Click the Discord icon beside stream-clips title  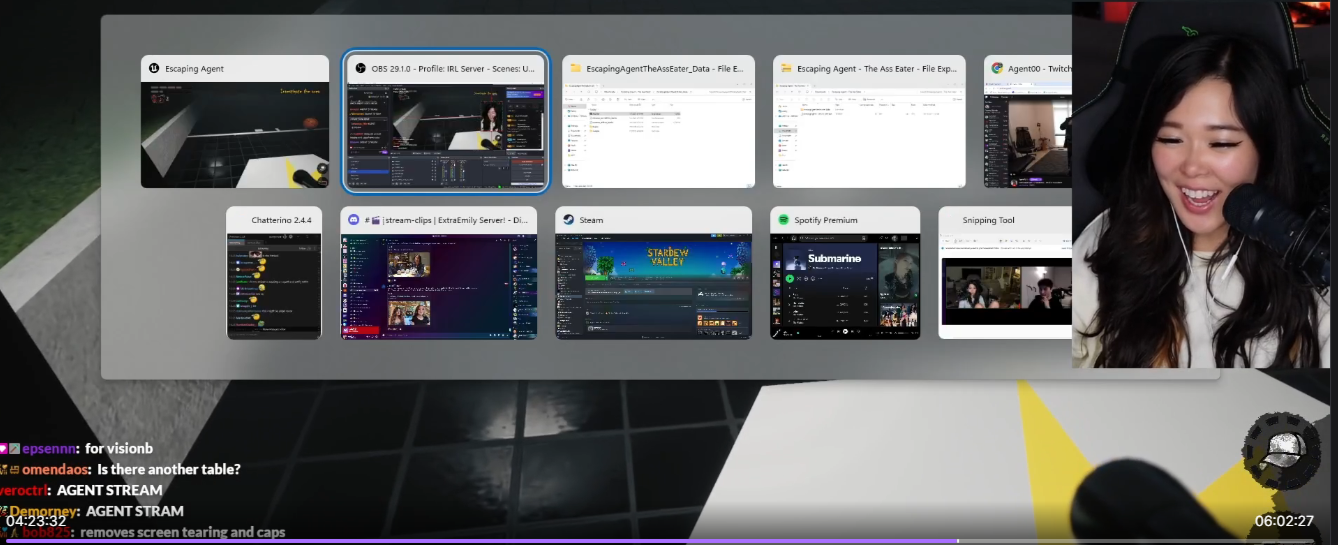tap(354, 220)
